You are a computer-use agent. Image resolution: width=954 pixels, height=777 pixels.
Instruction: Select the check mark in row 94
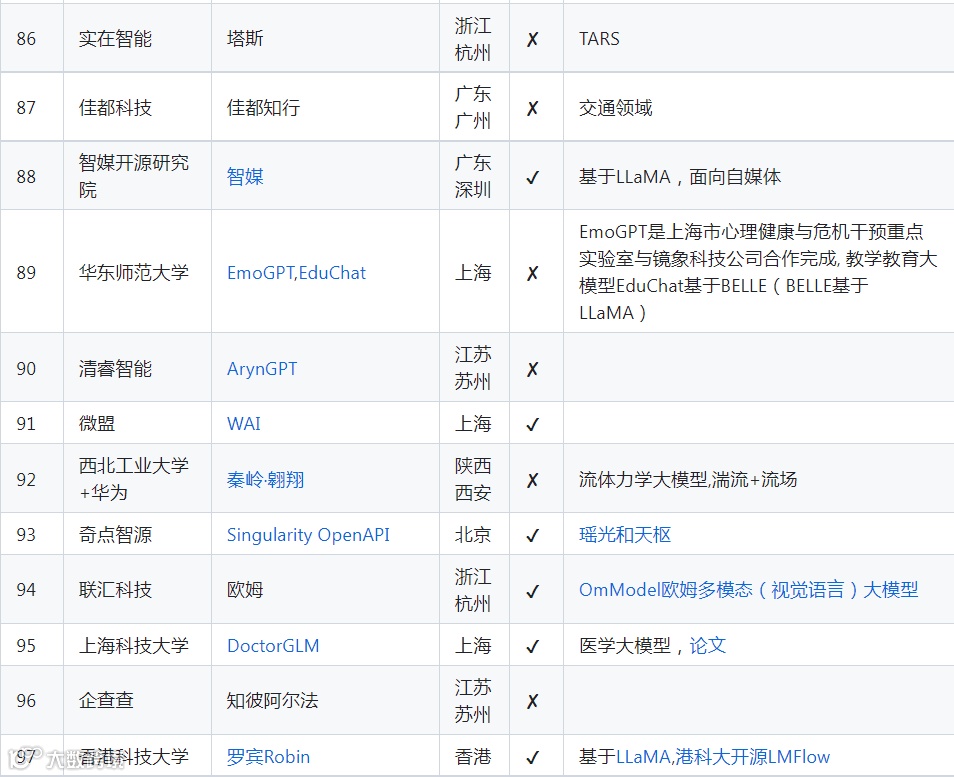coord(532,591)
